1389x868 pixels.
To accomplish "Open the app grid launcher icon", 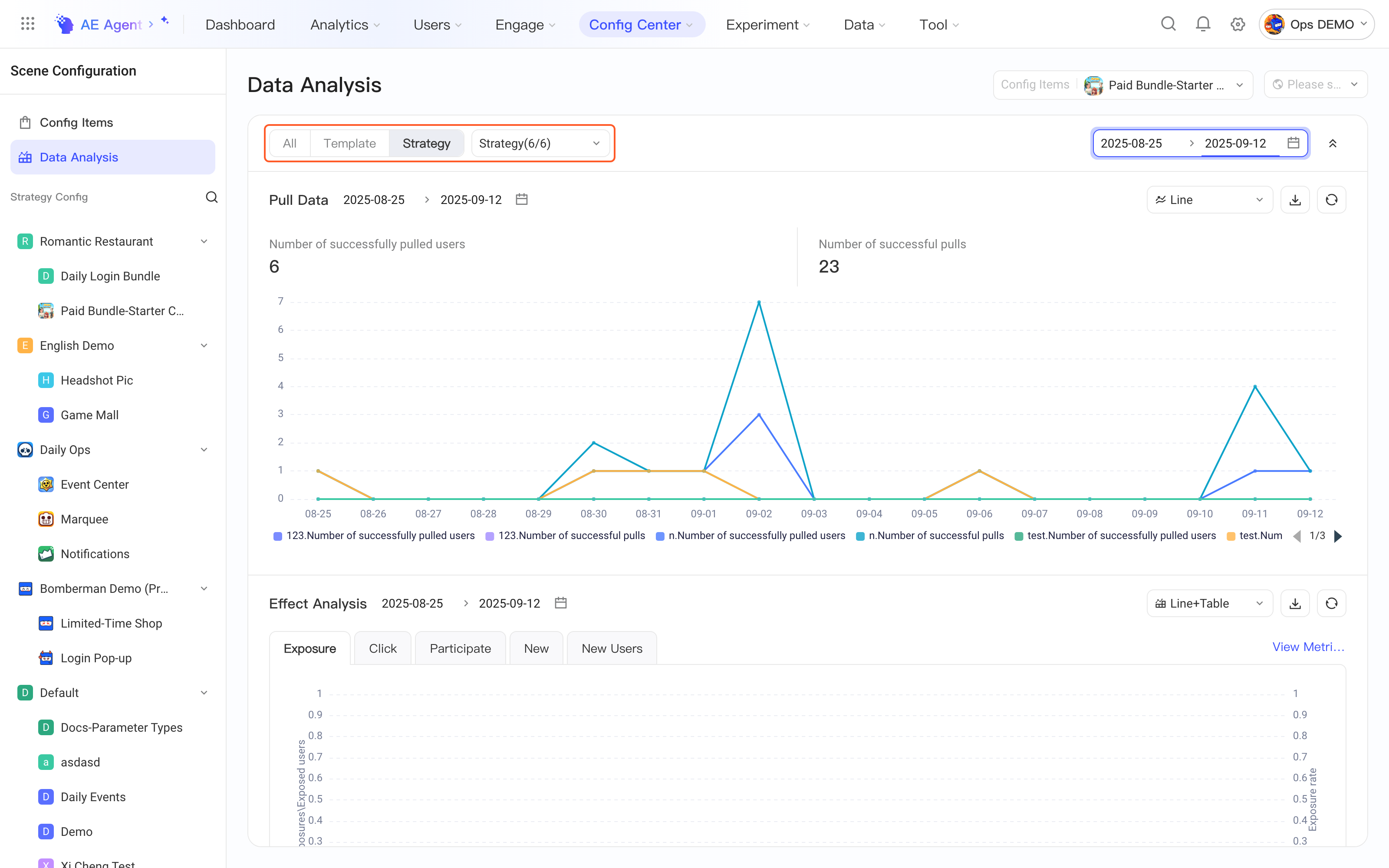I will pyautogui.click(x=27, y=24).
